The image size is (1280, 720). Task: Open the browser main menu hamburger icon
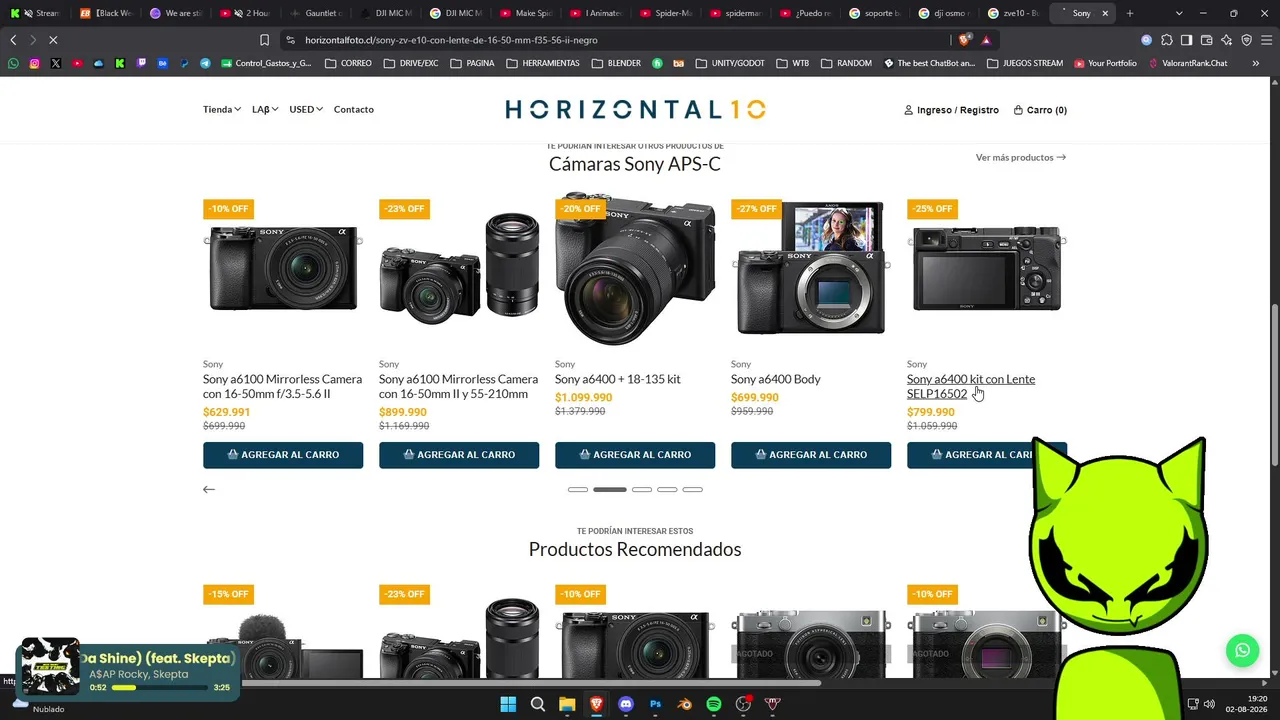[x=1266, y=40]
